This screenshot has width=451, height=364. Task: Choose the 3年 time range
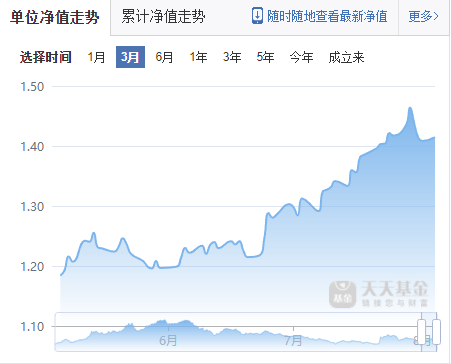coord(232,57)
